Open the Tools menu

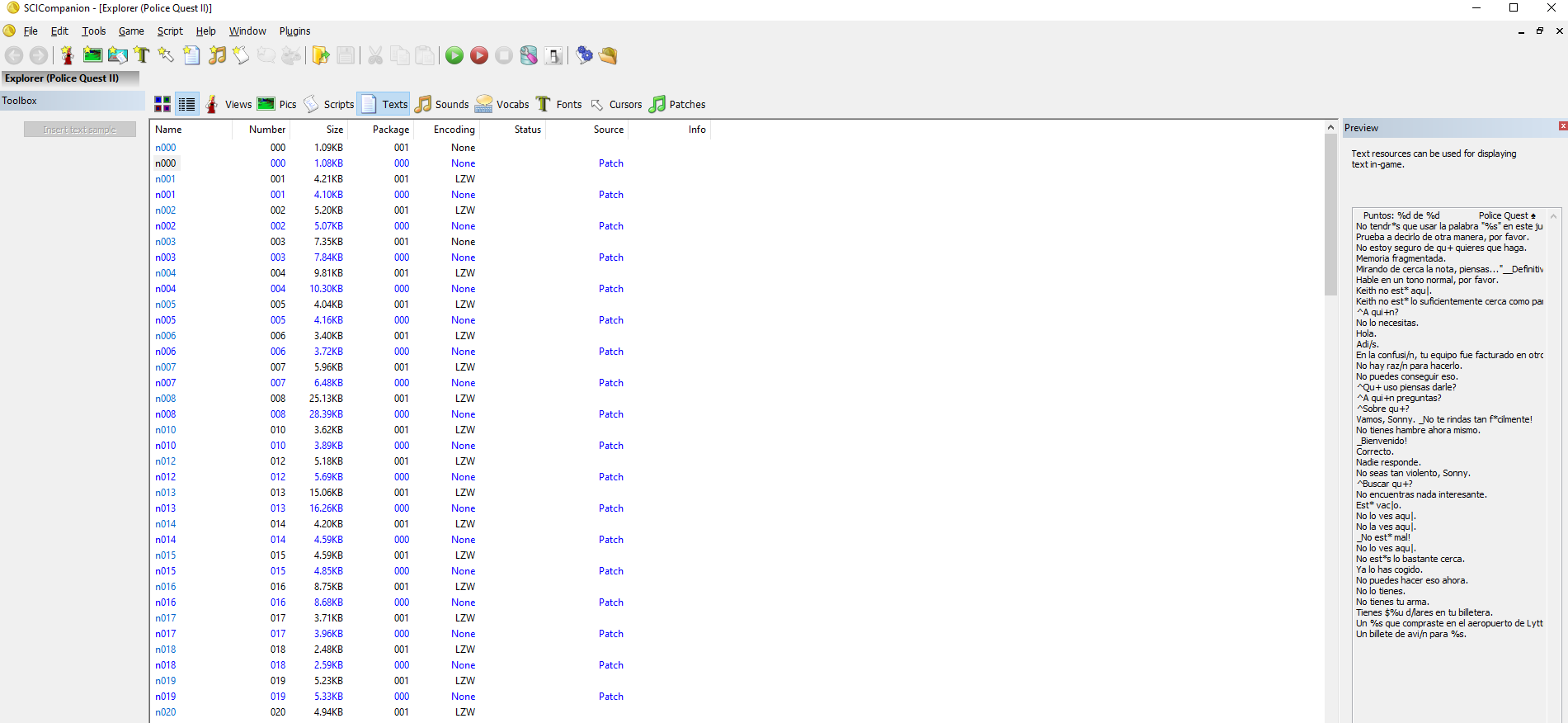click(94, 31)
